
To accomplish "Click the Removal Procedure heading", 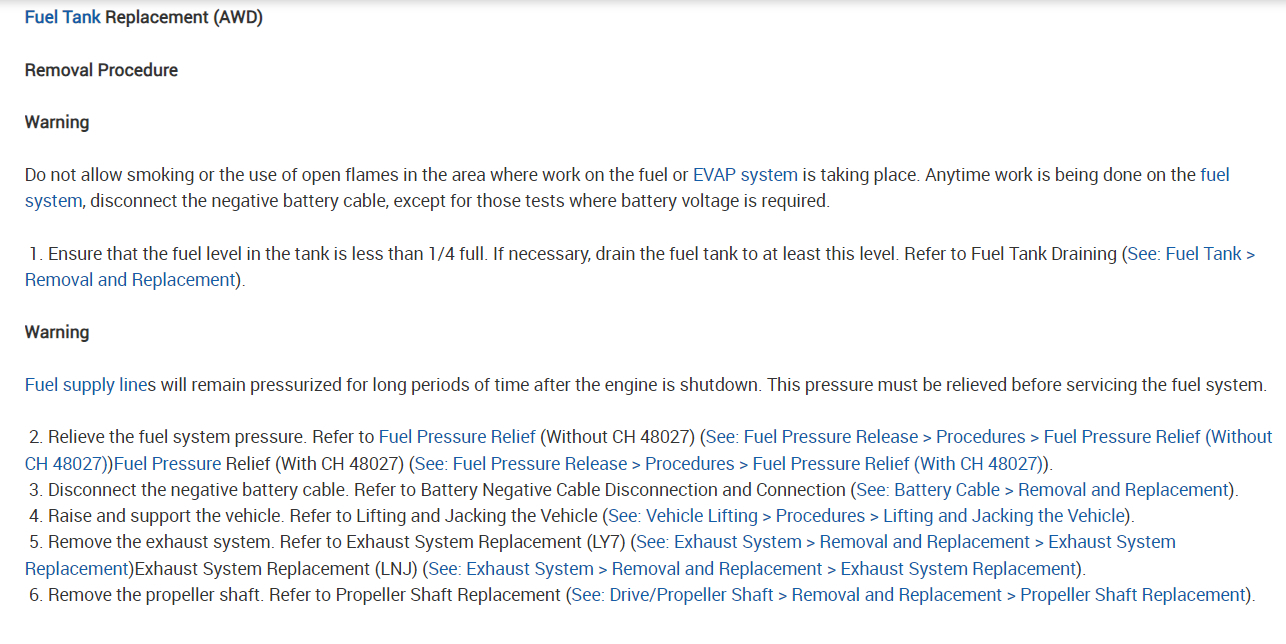I will coord(101,70).
